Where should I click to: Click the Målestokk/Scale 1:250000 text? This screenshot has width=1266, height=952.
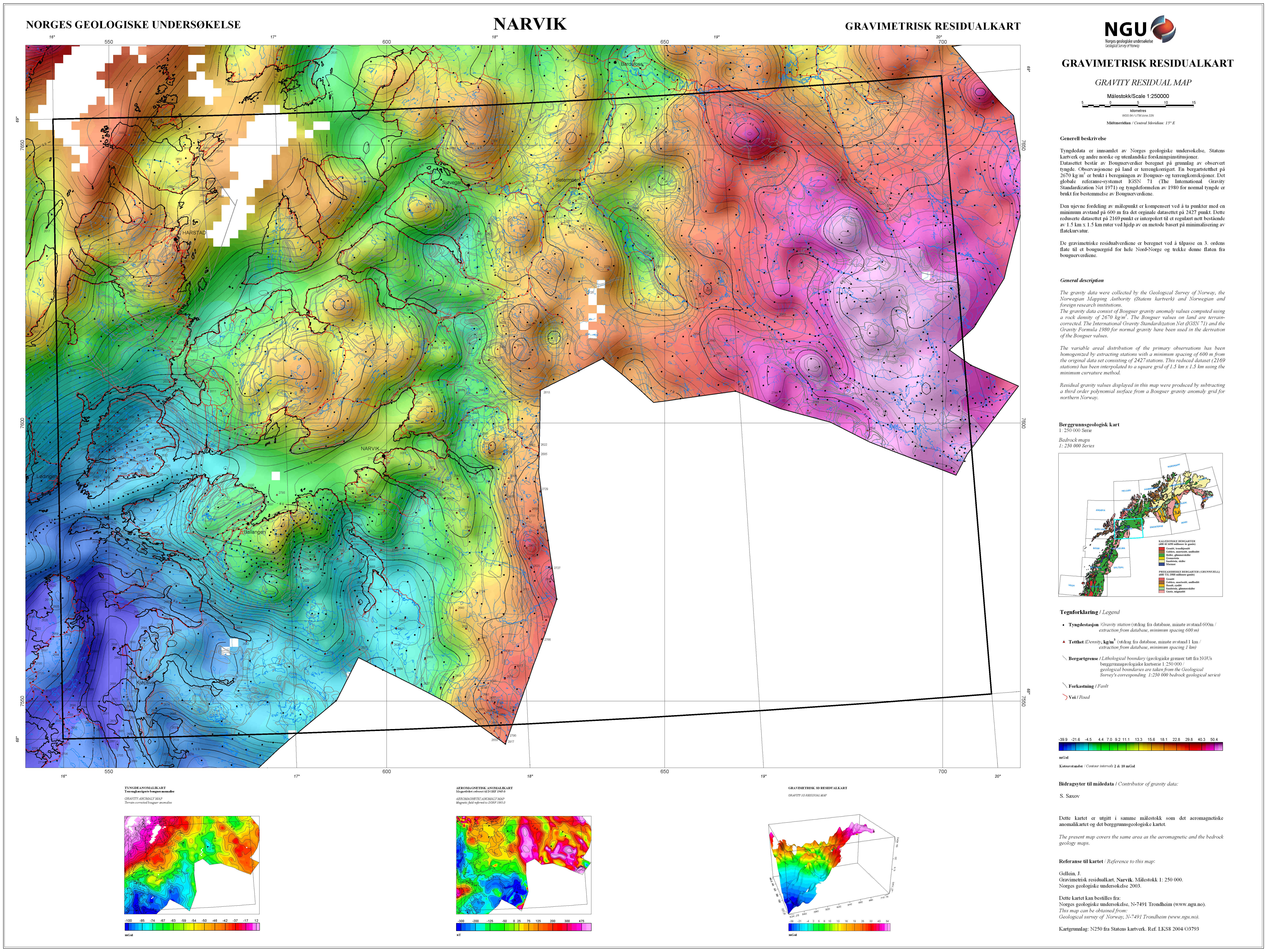tap(1138, 96)
